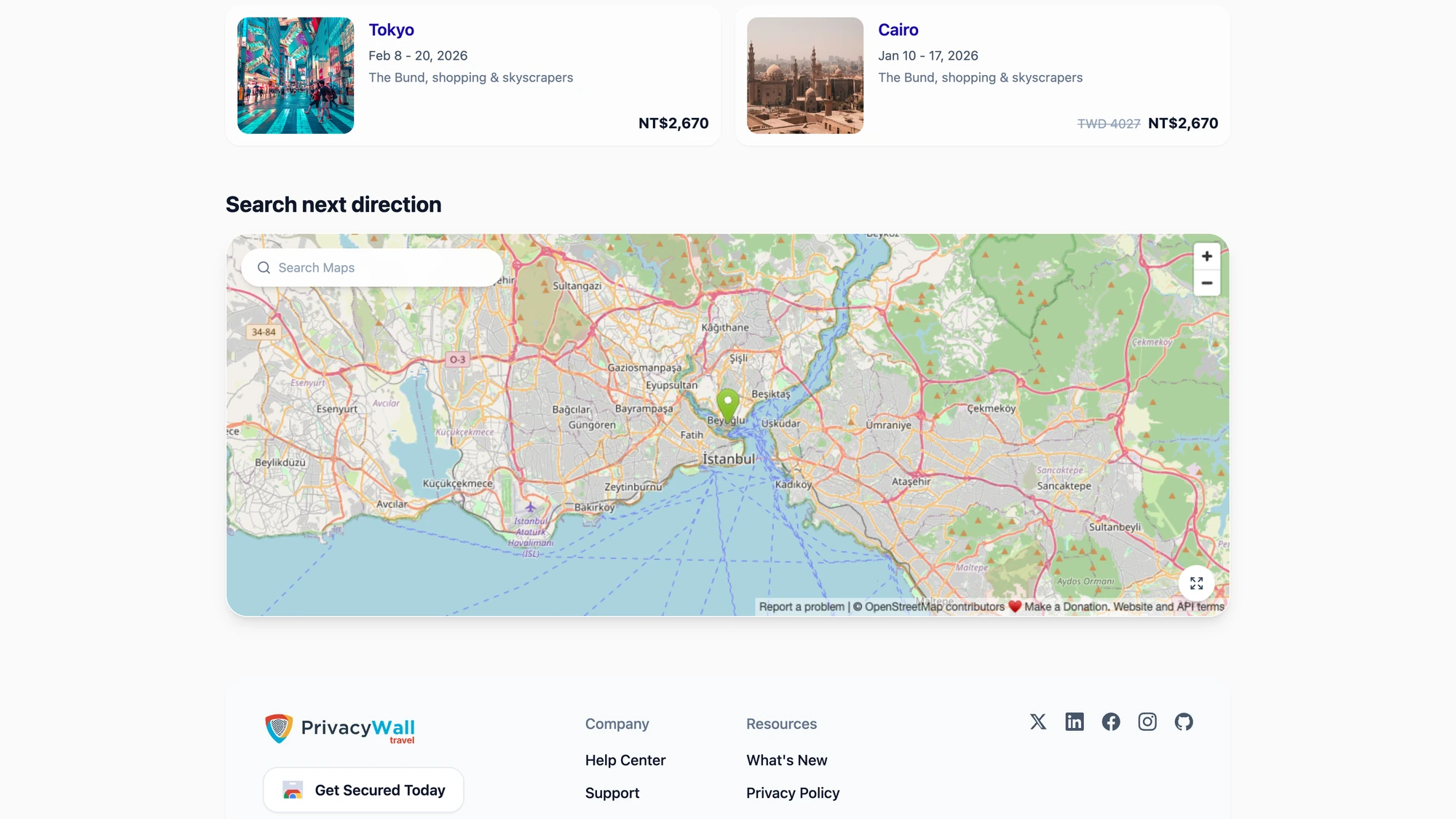Open the Cairo mosque photo thumbnail
The height and width of the screenshot is (819, 1456).
805,76
